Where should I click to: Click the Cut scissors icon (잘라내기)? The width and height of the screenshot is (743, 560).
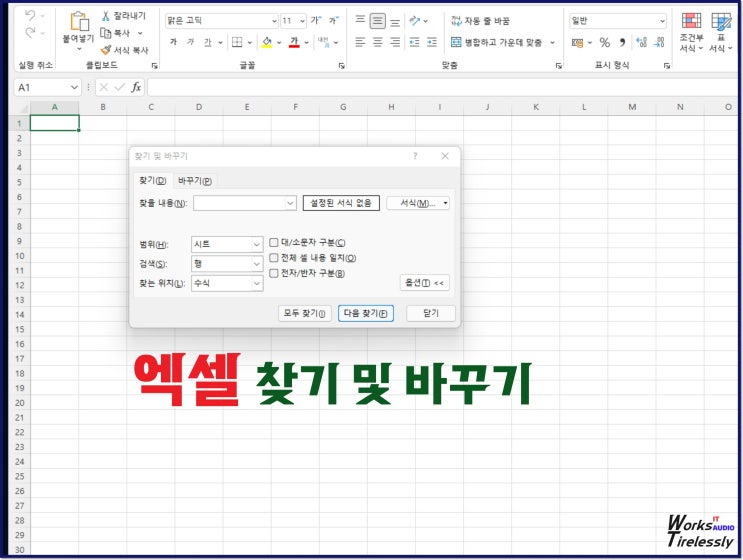106,16
